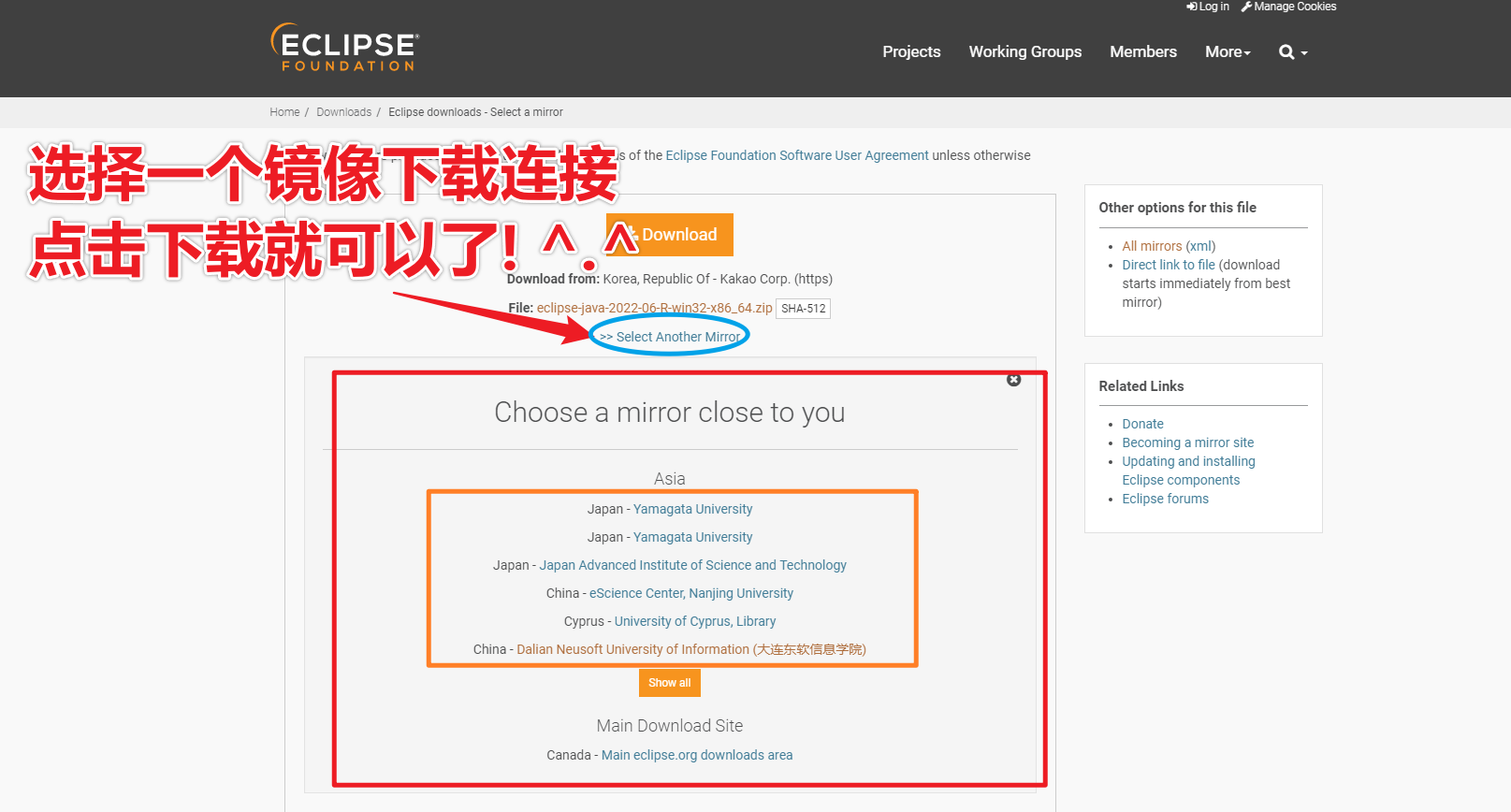Open Updating and installing Eclipse components
The width and height of the screenshot is (1511, 812).
coord(1189,471)
